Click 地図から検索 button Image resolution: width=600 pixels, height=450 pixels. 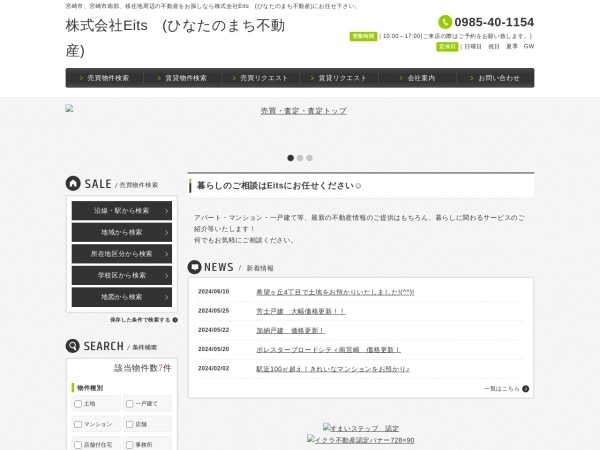click(122, 297)
